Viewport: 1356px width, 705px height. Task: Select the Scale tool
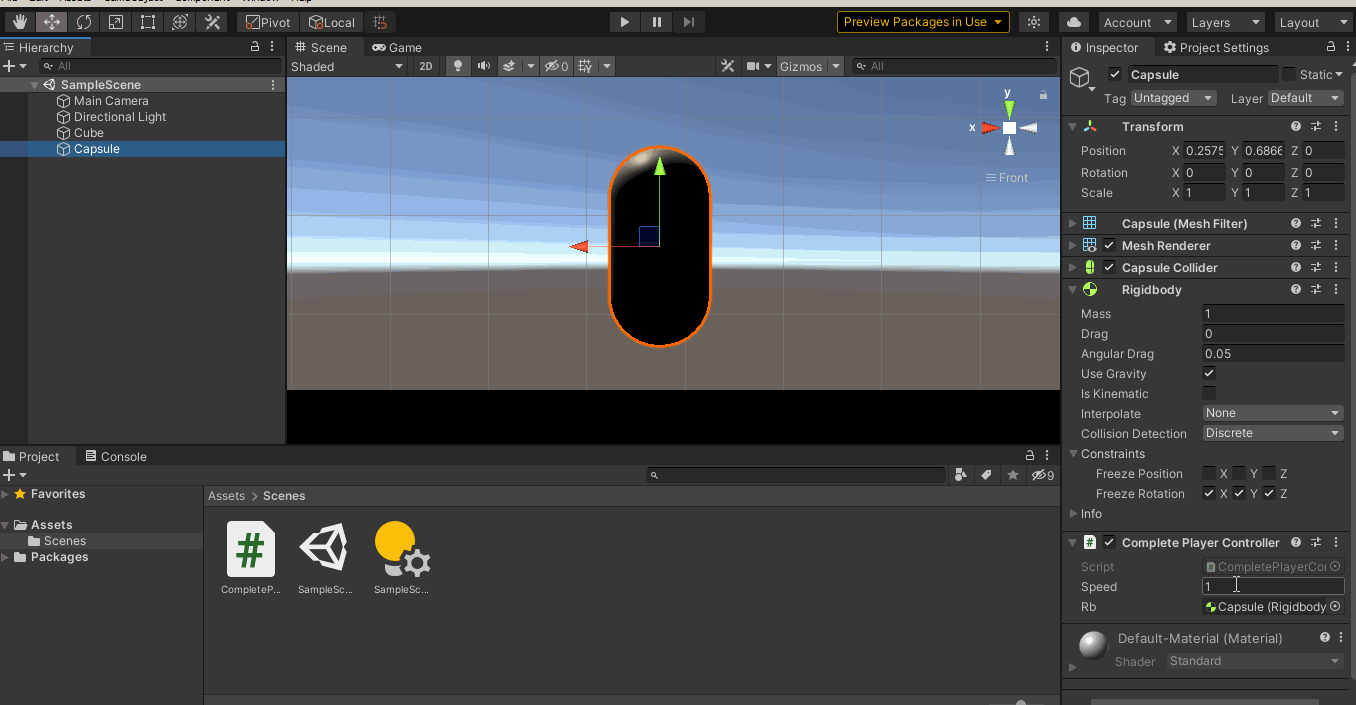click(115, 22)
